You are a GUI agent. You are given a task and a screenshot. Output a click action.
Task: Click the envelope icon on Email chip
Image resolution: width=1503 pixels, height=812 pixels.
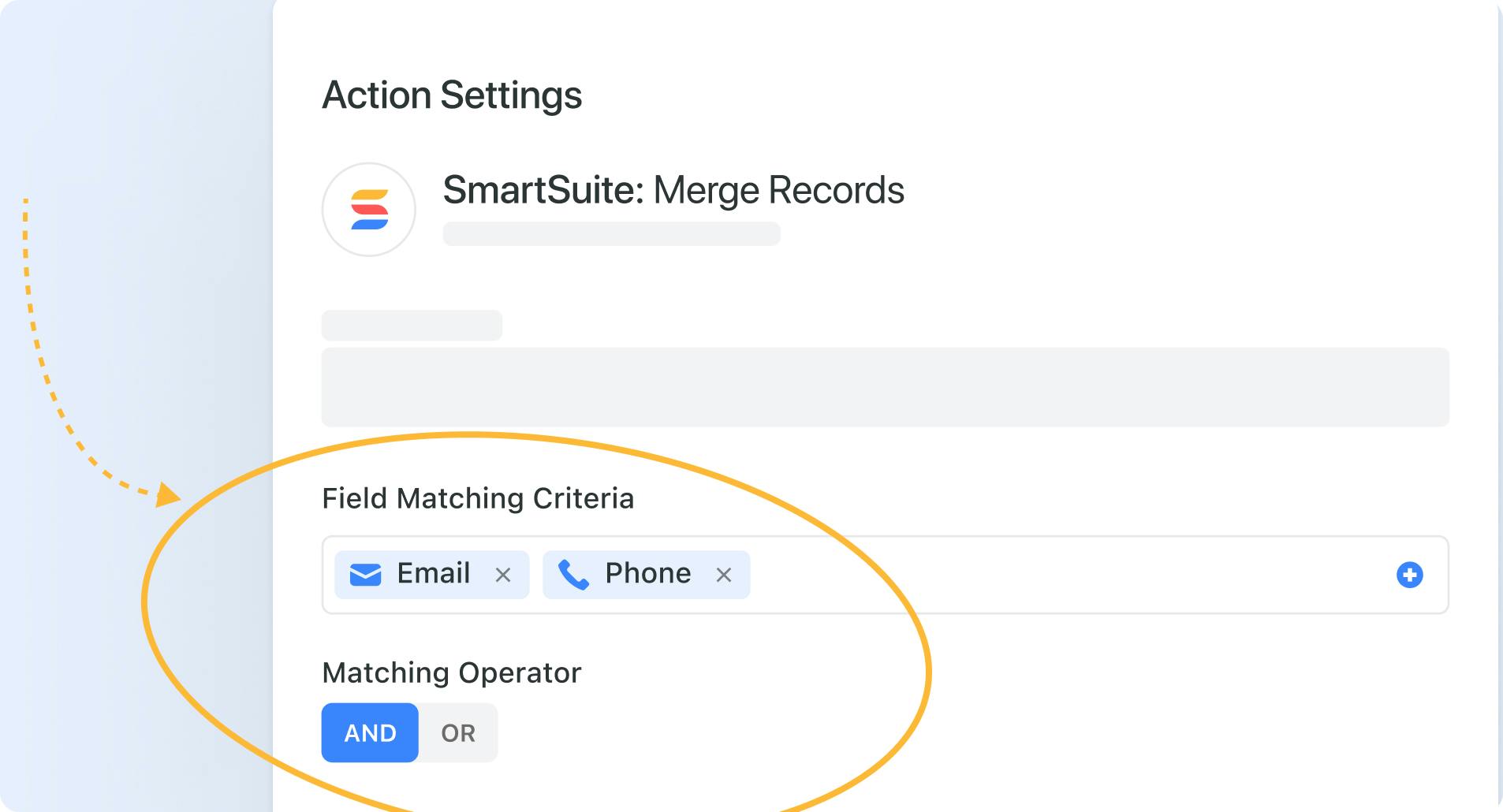pyautogui.click(x=365, y=575)
